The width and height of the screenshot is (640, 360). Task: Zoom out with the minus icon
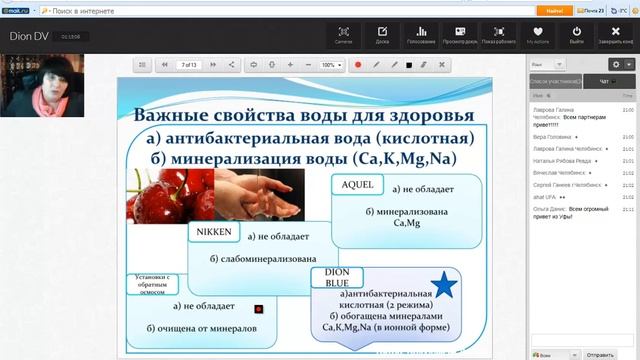pyautogui.click(x=308, y=65)
